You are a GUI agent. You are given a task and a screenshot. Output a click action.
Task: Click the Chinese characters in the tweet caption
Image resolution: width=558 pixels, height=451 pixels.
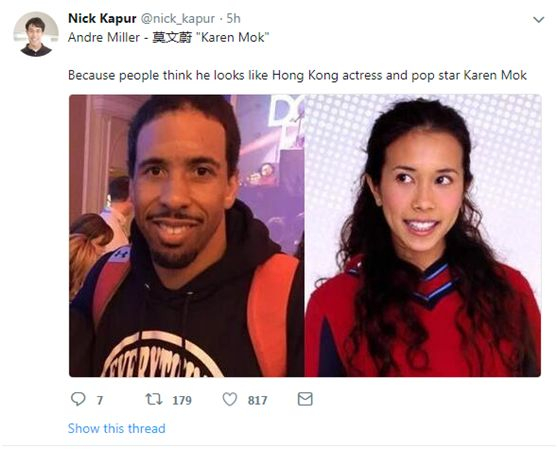pyautogui.click(x=172, y=37)
